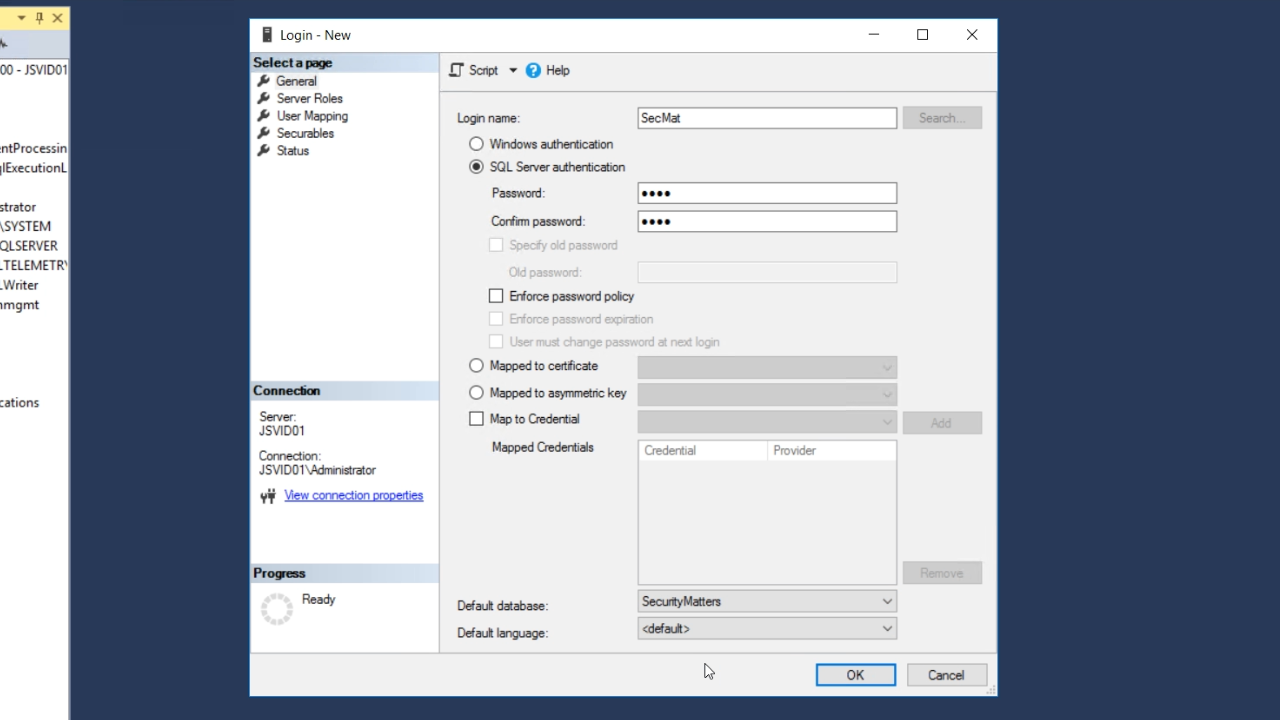
Task: Select the General page wrench icon
Action: click(x=264, y=81)
